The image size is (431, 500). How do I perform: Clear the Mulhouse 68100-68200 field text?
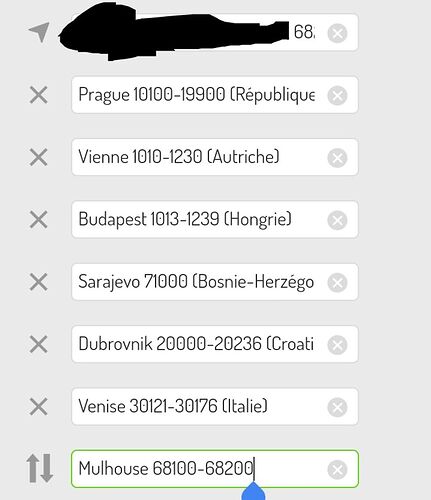click(337, 469)
